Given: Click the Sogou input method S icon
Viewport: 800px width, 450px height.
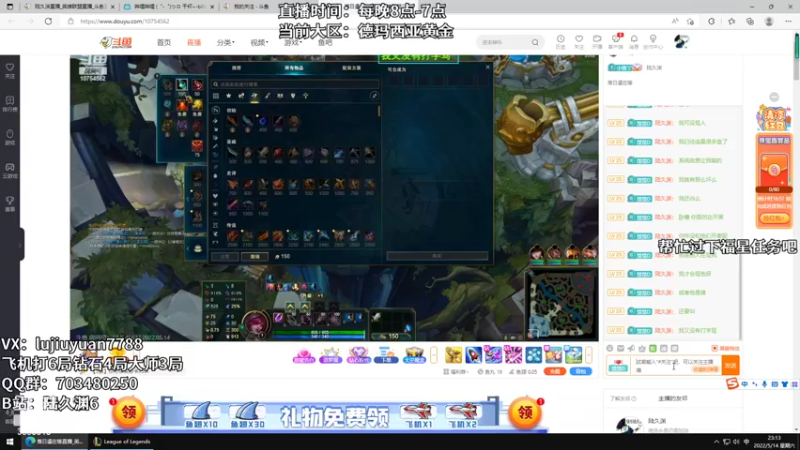Looking at the screenshot, I should tap(732, 384).
